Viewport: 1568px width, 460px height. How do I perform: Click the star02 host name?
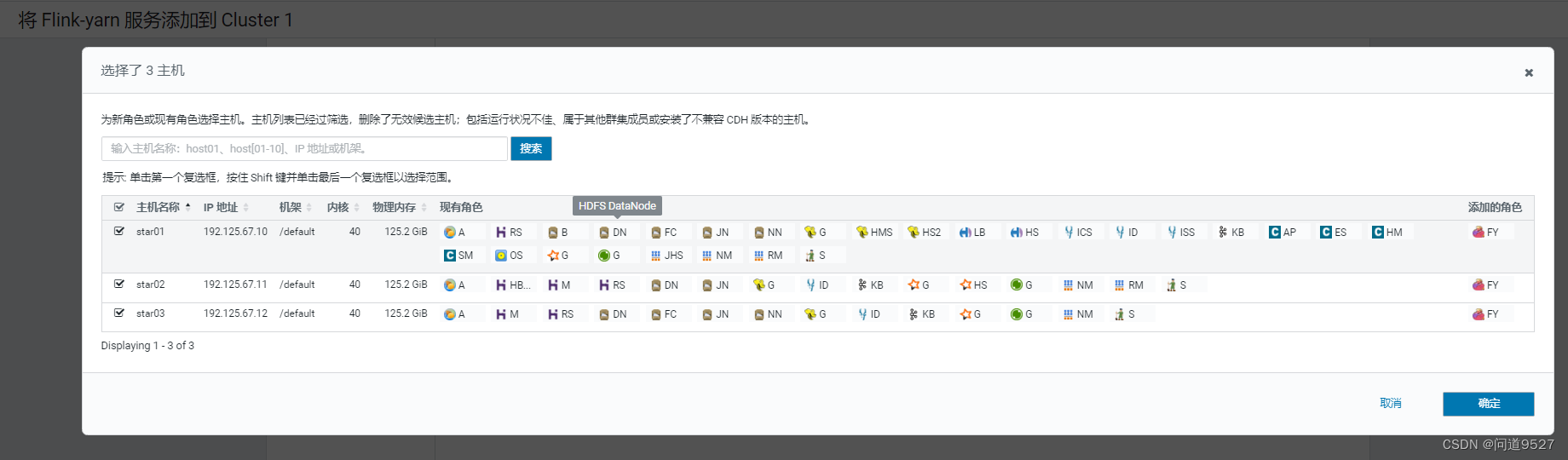click(151, 285)
